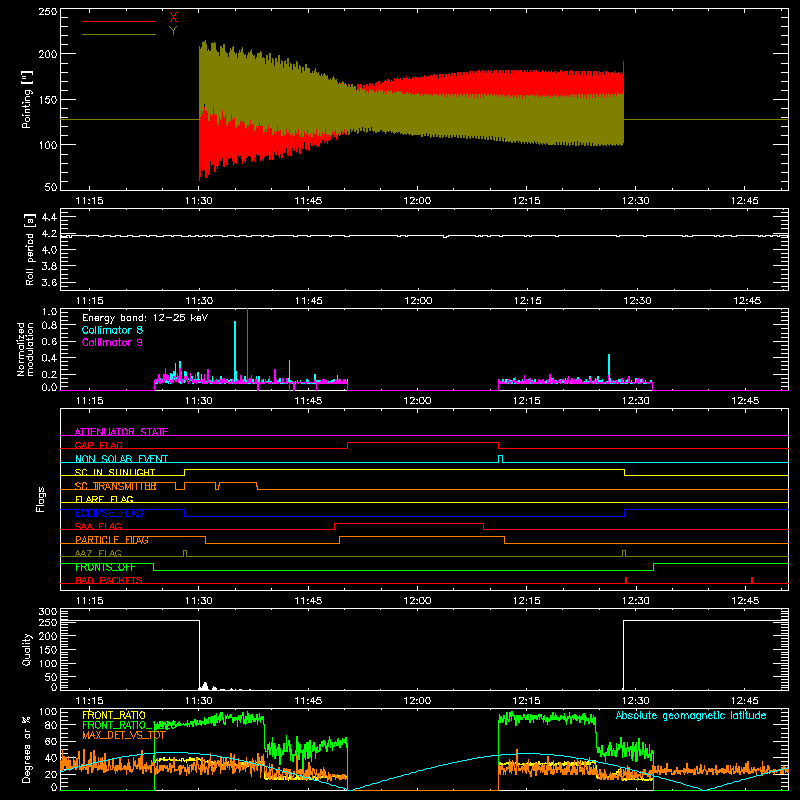The height and width of the screenshot is (800, 800).
Task: Click the BAD_PACKETS marker near 12:46
Action: coord(752,580)
